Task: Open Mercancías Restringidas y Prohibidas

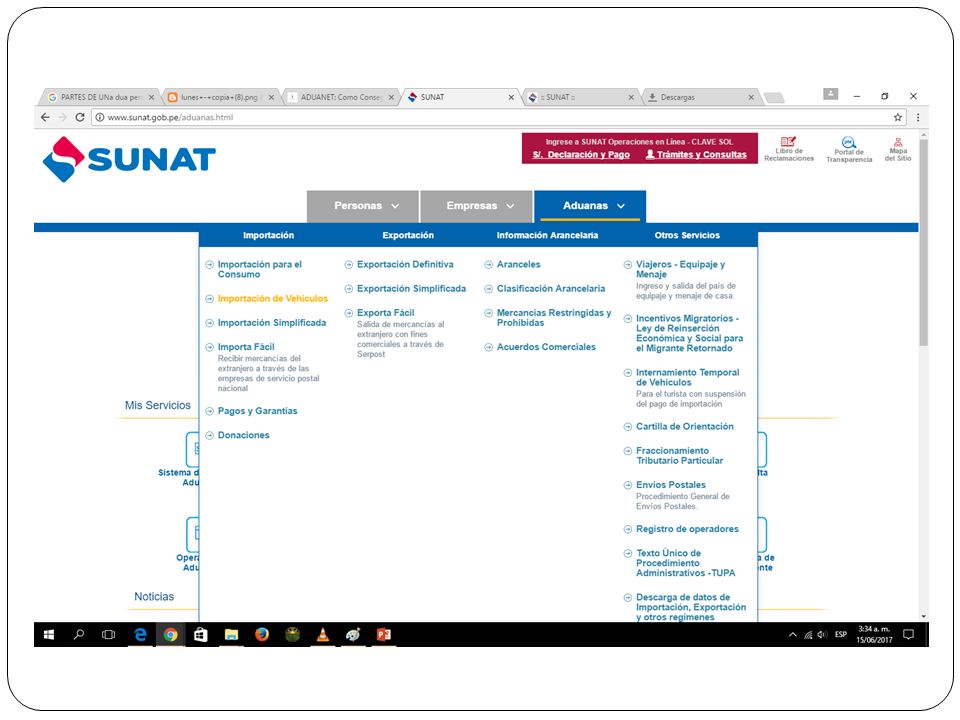Action: click(x=553, y=318)
